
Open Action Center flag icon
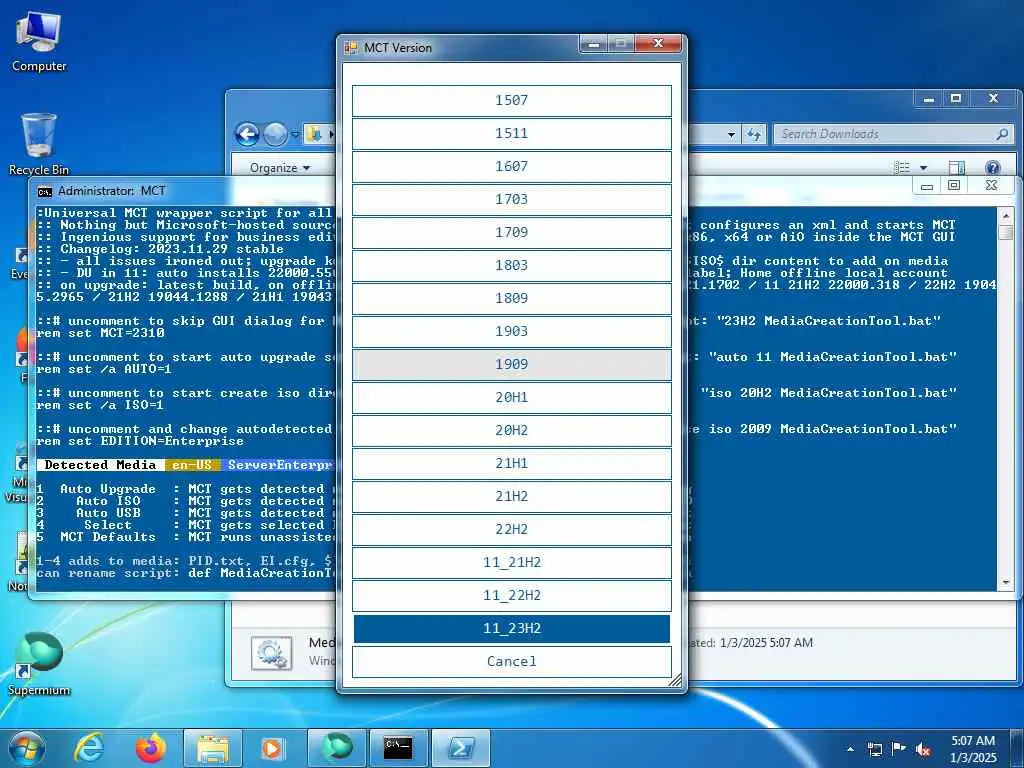(x=899, y=749)
